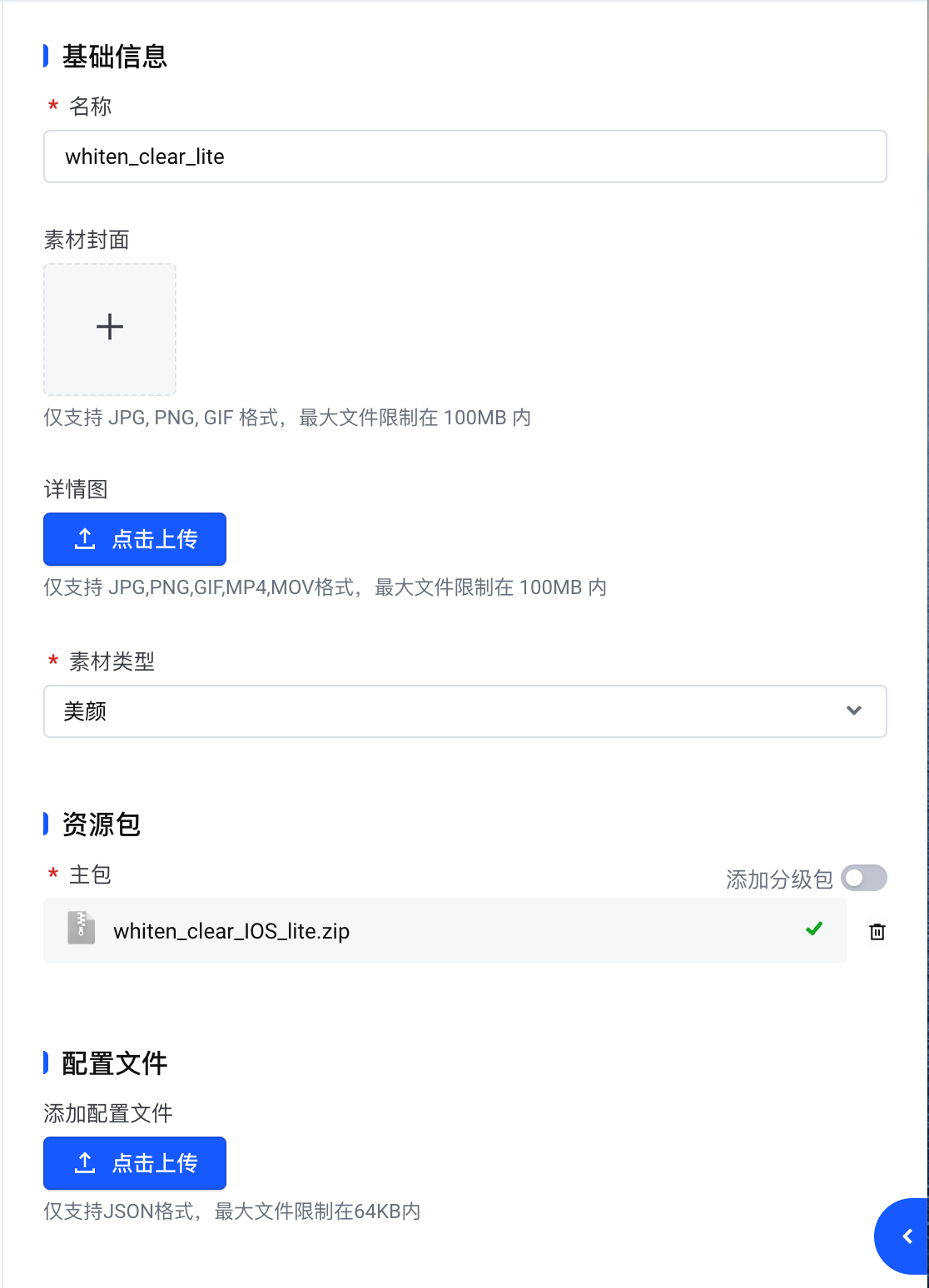Click the green checkmark on uploaded package

[x=814, y=929]
